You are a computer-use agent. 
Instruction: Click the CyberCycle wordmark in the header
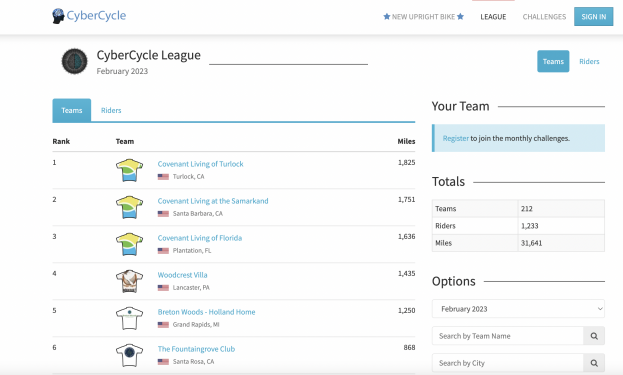tap(96, 16)
